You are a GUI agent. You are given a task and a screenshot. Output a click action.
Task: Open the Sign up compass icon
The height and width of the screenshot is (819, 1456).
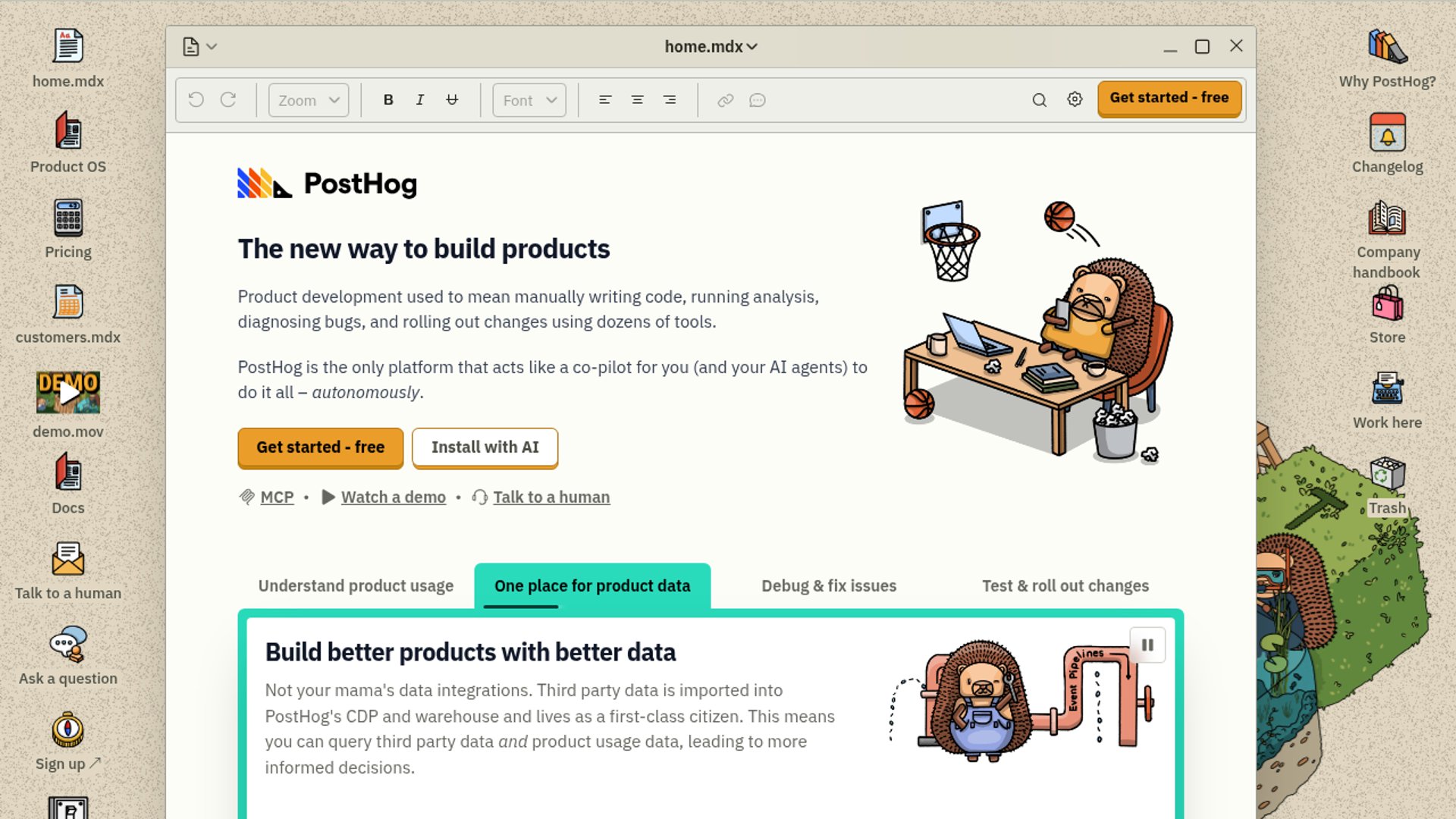click(68, 741)
